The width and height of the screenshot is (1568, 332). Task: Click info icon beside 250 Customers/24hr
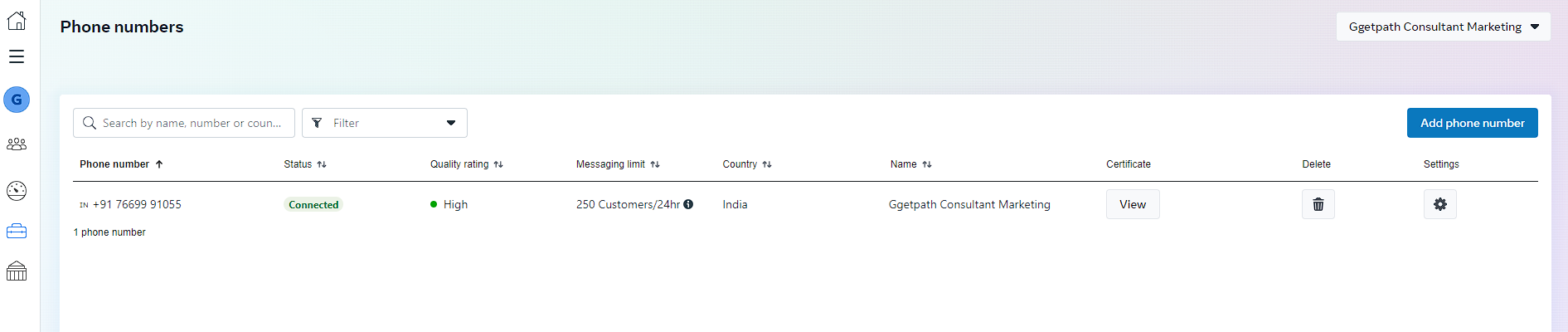(x=688, y=204)
